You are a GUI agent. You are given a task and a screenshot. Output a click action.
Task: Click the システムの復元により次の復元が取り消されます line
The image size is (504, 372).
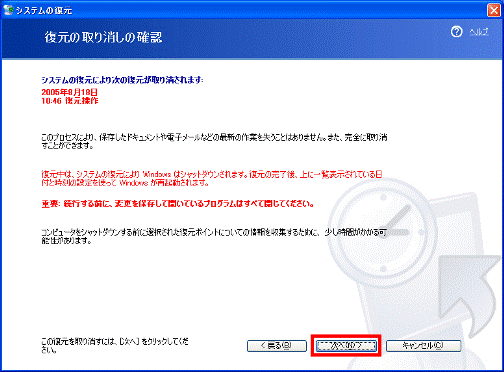[x=122, y=80]
